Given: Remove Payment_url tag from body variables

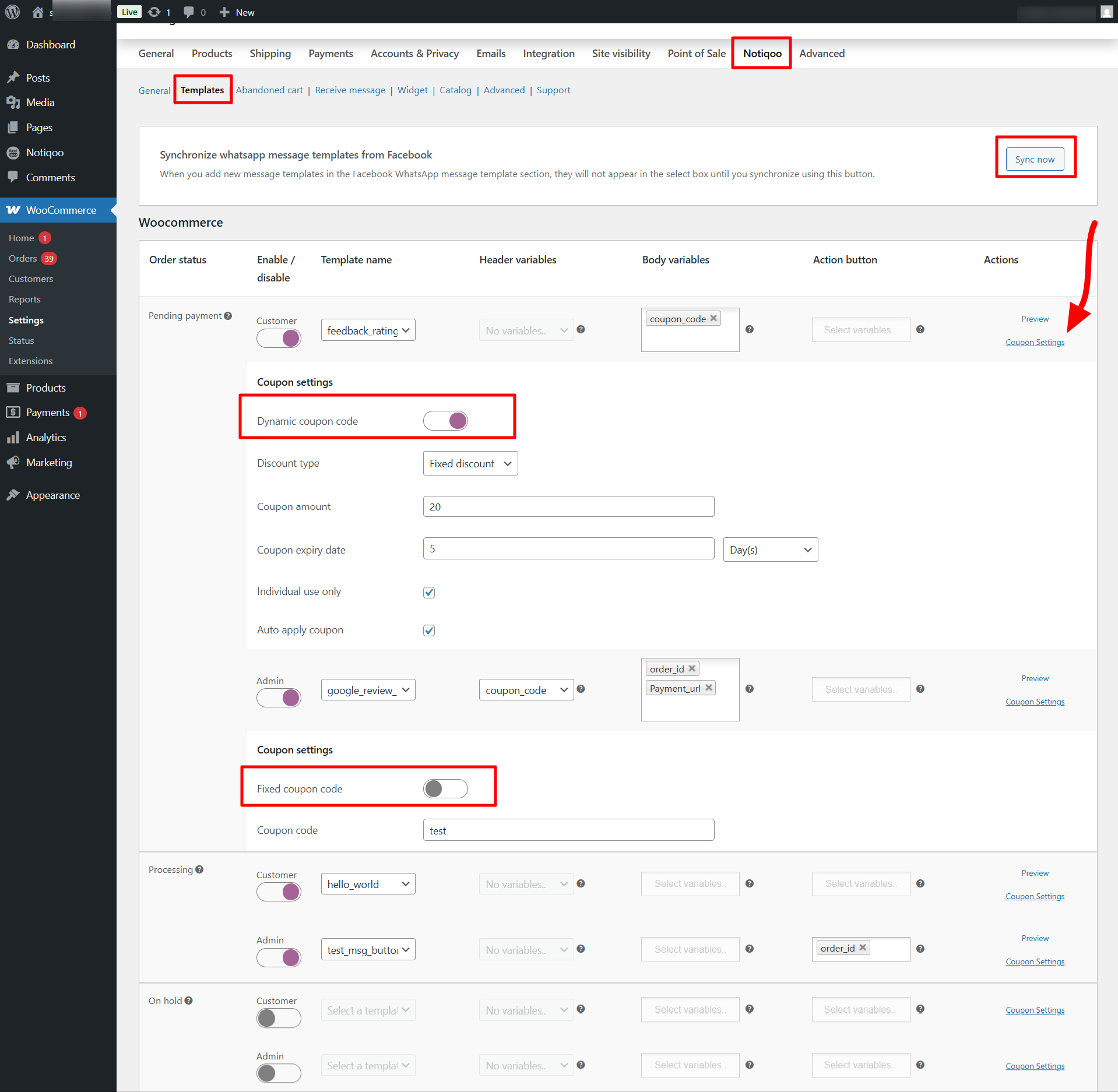Looking at the screenshot, I should coord(709,688).
